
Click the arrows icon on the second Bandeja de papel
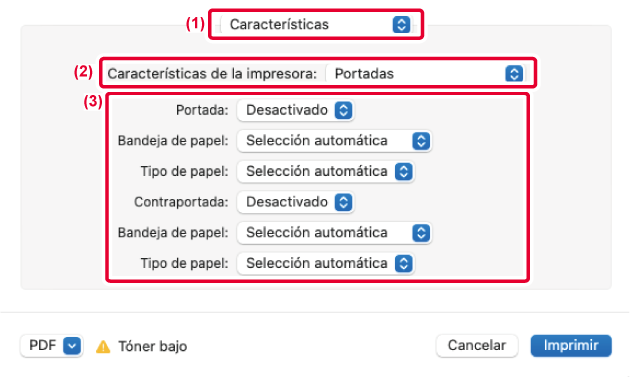point(421,233)
